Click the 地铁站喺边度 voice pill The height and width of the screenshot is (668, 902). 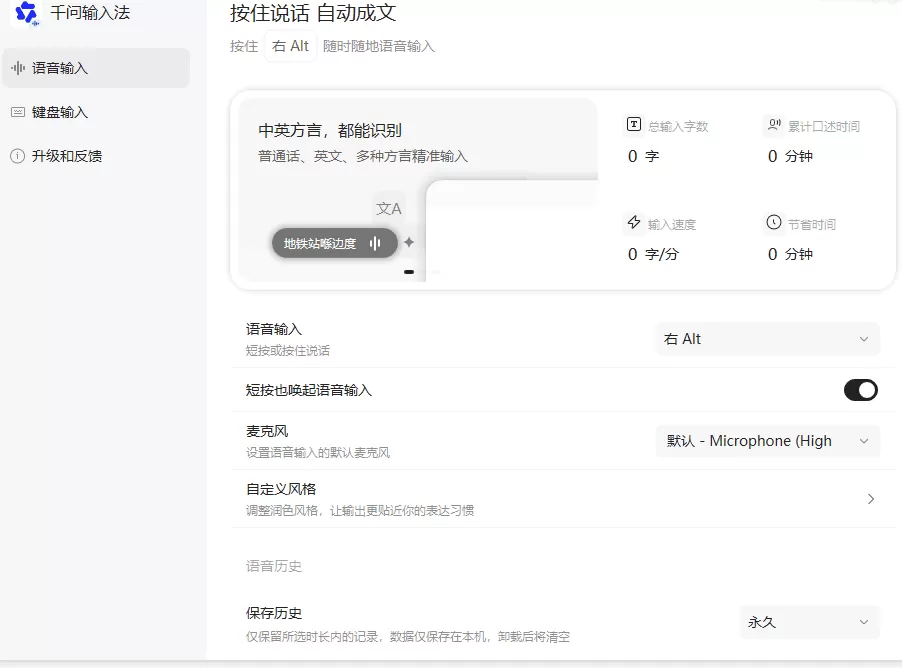(x=334, y=243)
